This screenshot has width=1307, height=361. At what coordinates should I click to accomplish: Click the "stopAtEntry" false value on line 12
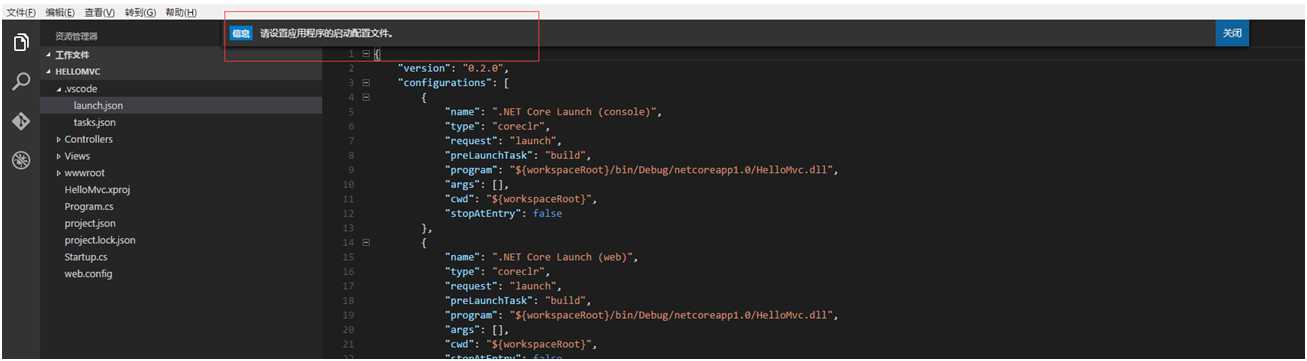(548, 213)
